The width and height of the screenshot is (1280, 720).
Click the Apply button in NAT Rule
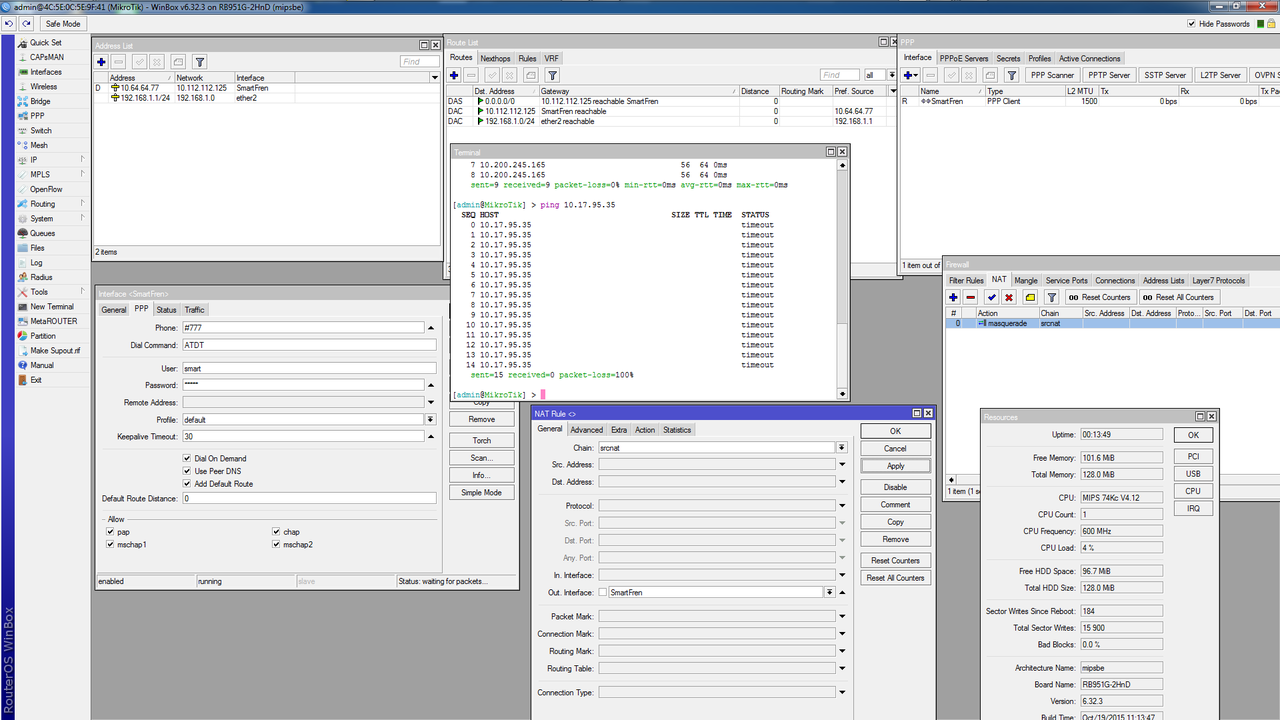click(x=895, y=466)
